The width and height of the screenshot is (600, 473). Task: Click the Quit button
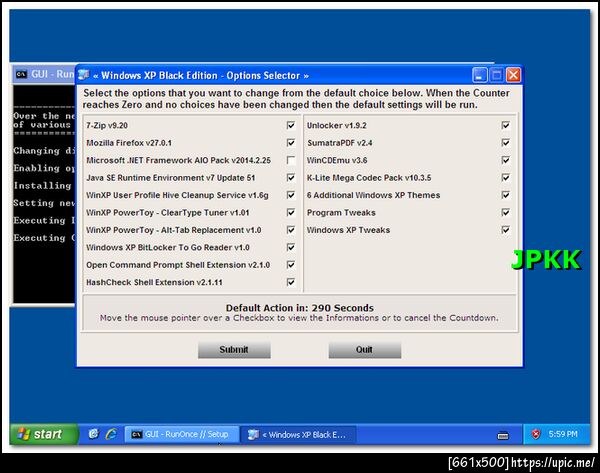(365, 350)
